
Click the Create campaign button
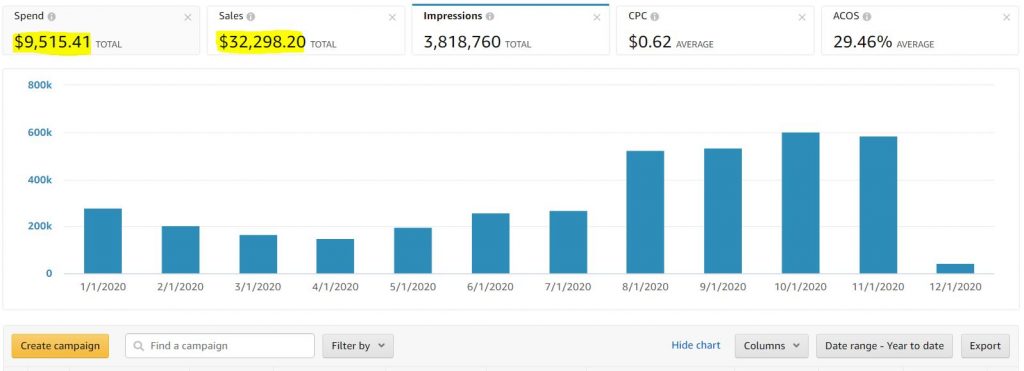tap(60, 346)
